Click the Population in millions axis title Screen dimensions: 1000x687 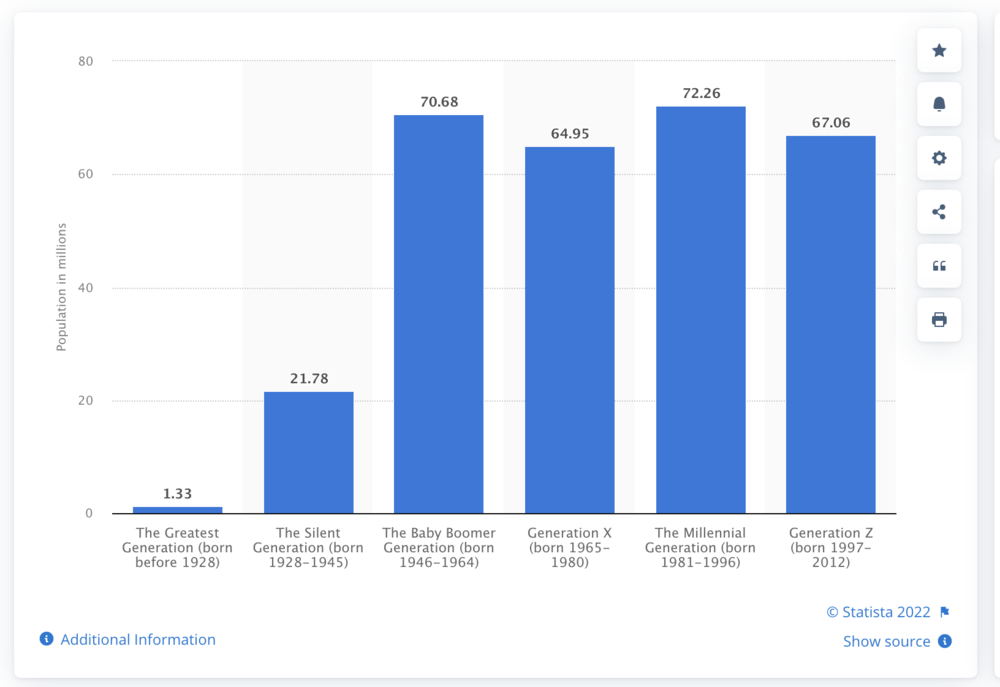point(61,288)
